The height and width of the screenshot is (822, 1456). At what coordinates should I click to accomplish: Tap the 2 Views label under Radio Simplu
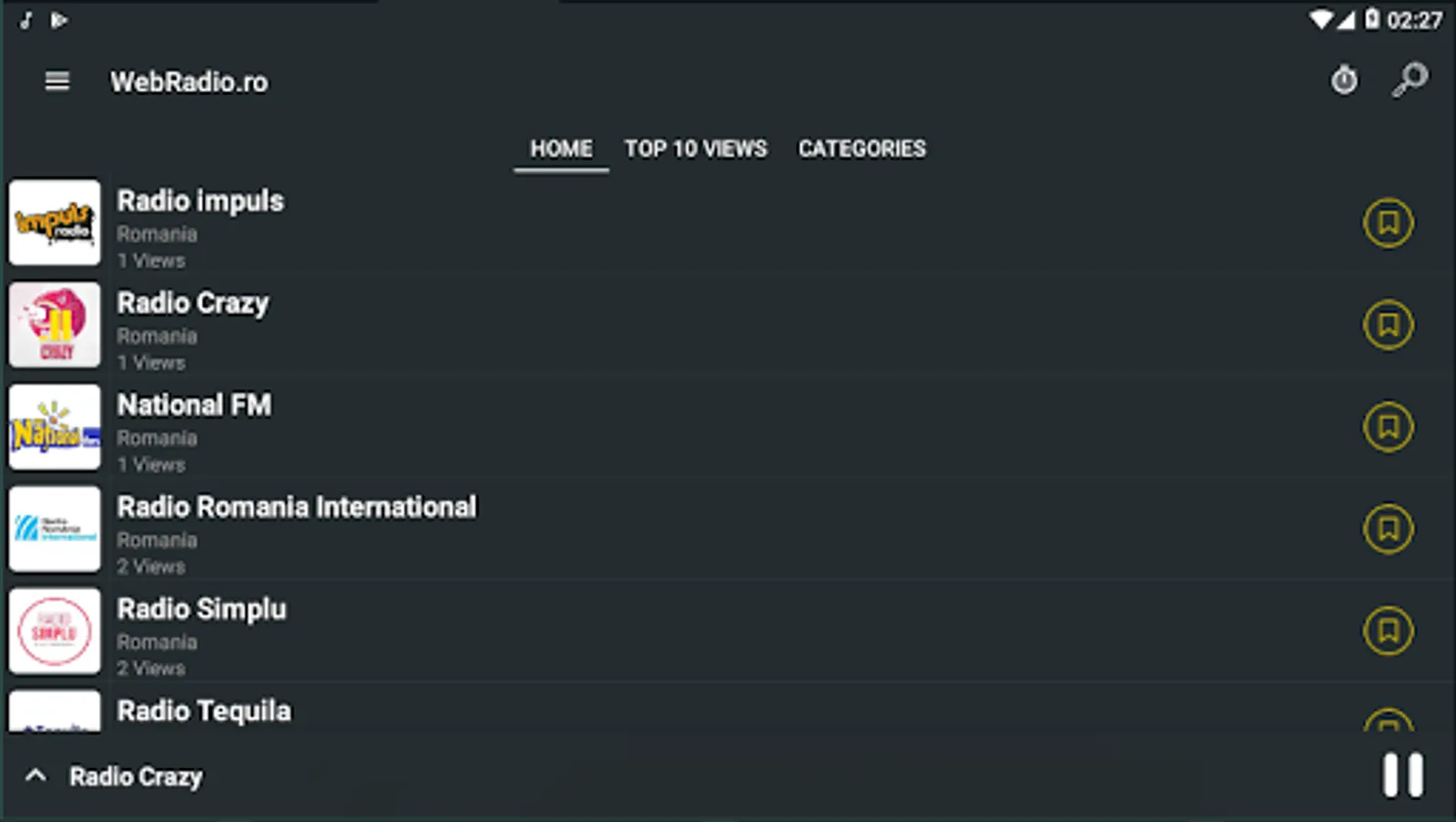coord(151,669)
